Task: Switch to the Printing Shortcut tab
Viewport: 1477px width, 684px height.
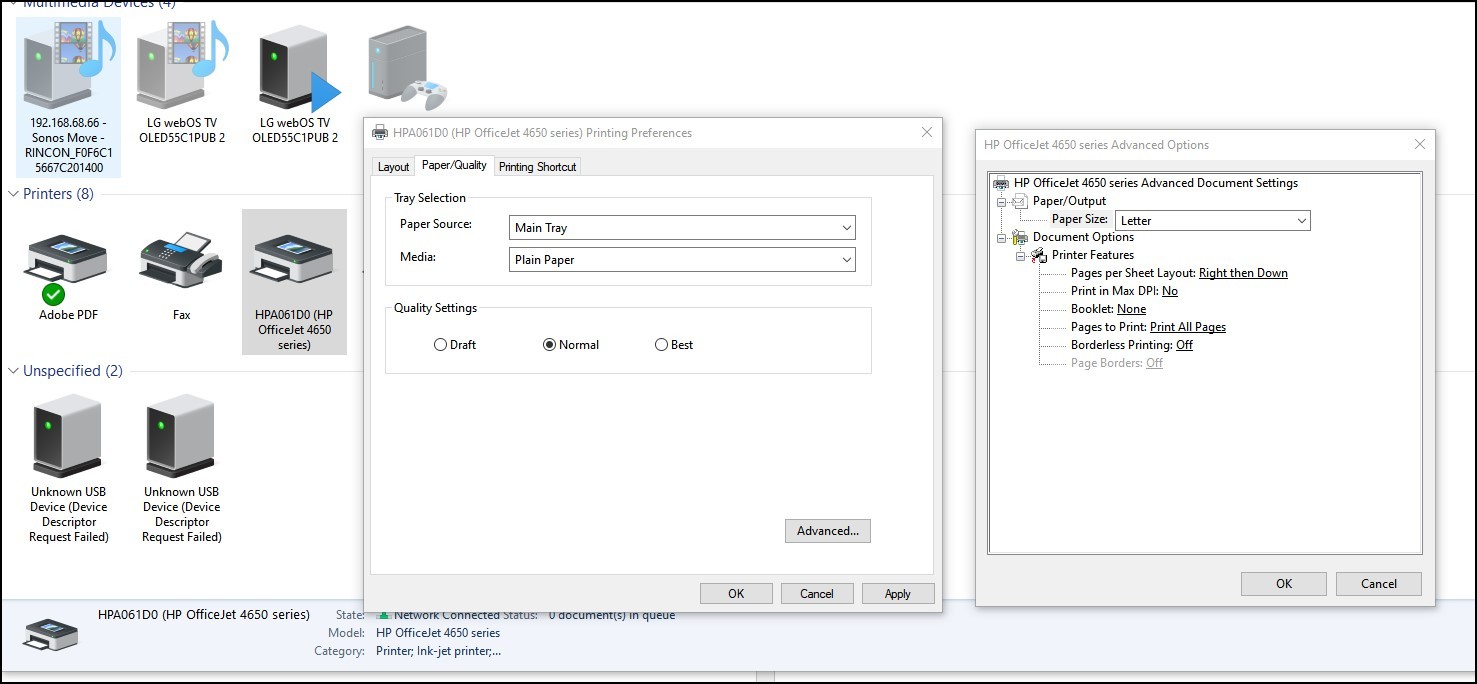Action: [x=537, y=166]
